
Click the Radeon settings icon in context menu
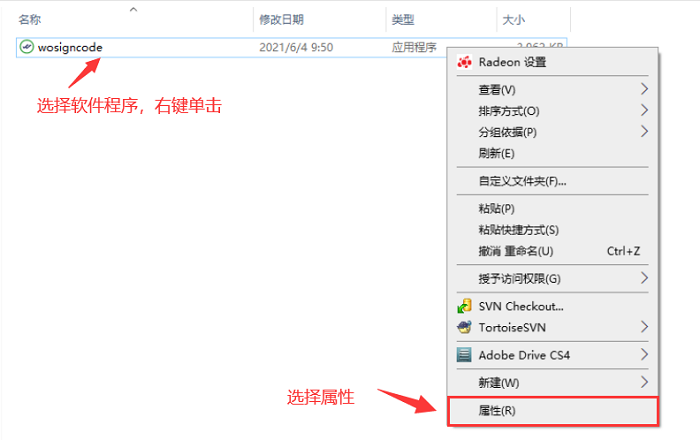click(x=464, y=62)
